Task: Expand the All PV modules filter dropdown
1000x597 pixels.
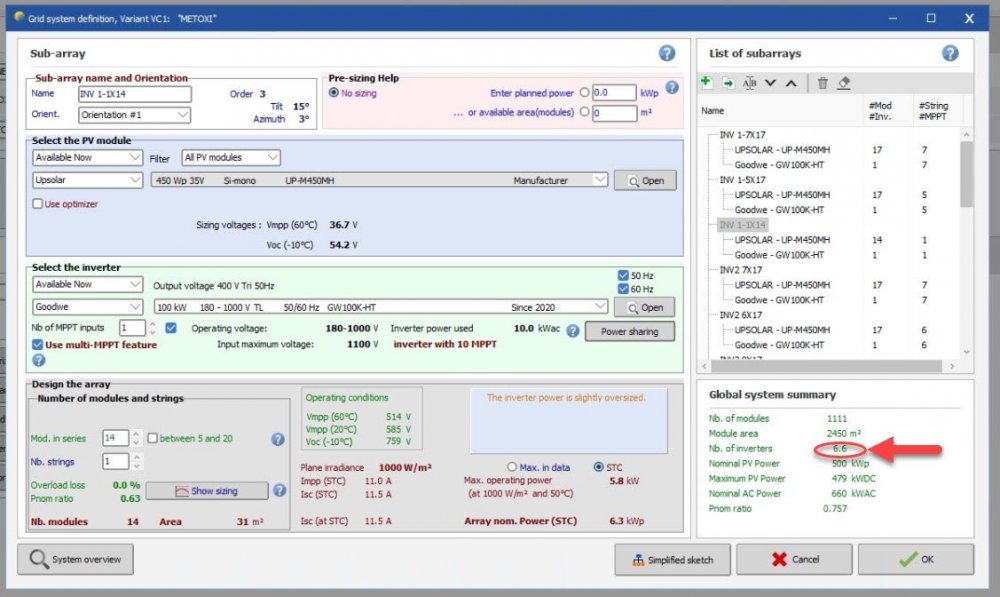Action: pos(230,158)
